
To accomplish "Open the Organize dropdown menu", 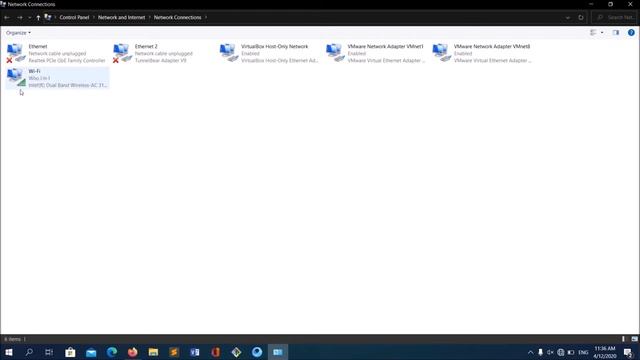I will 18,33.
